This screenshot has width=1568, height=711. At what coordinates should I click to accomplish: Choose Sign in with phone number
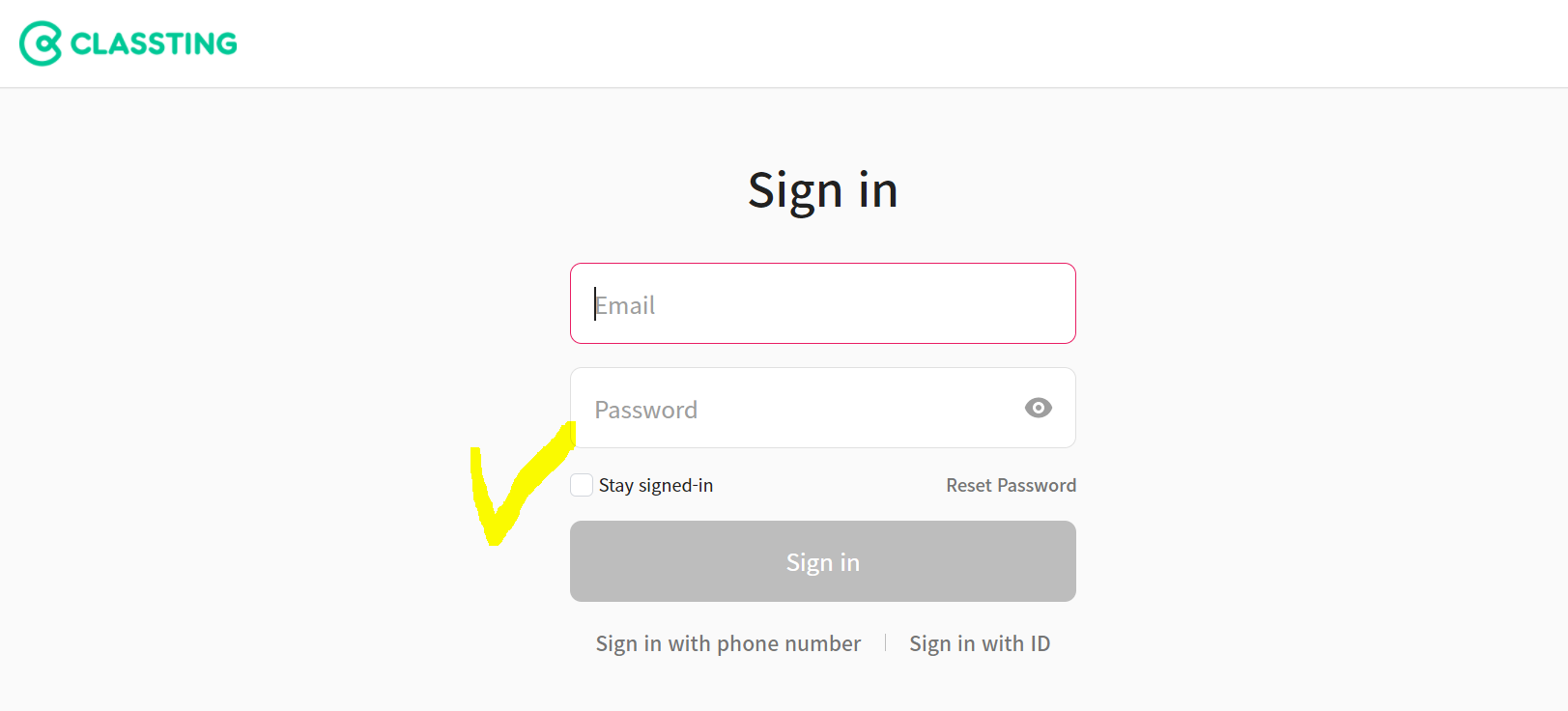tap(728, 643)
